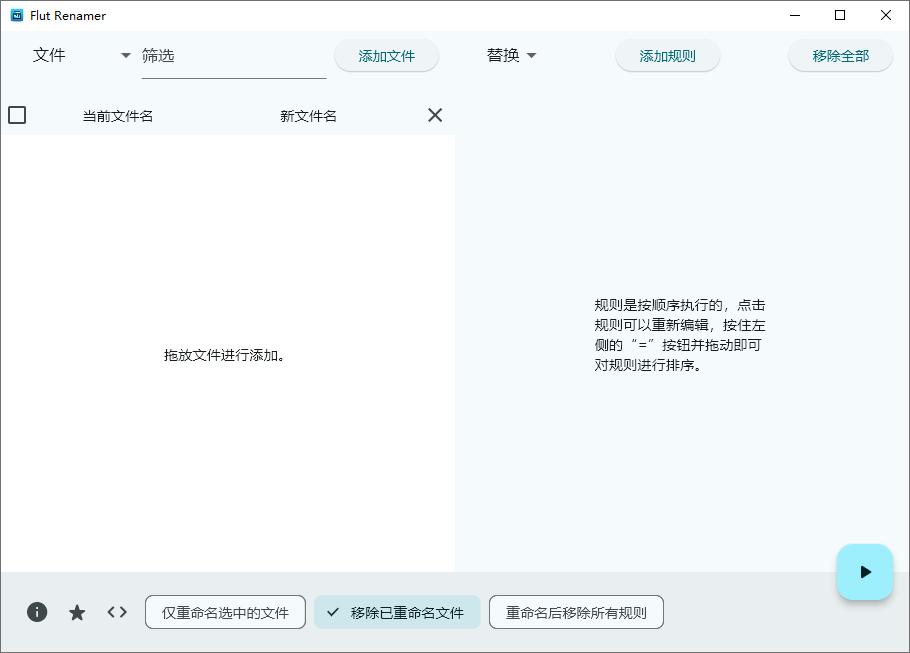Click the info icon in the bottom toolbar
The width and height of the screenshot is (910, 653).
37,611
